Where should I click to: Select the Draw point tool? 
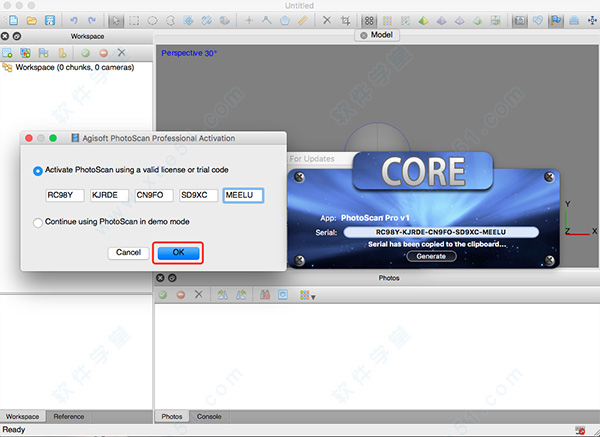click(249, 20)
